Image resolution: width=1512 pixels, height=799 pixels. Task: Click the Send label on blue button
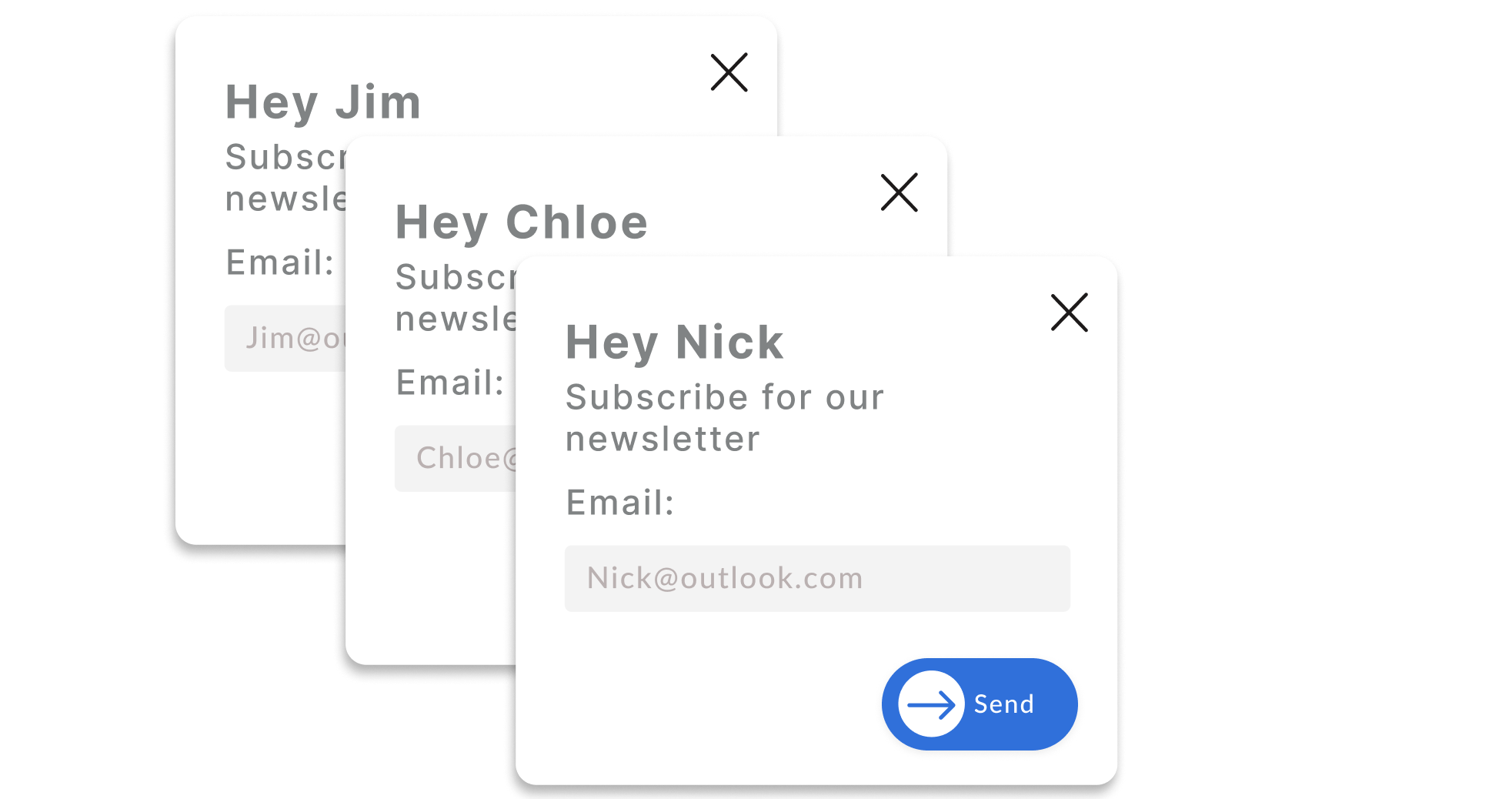coord(1003,704)
